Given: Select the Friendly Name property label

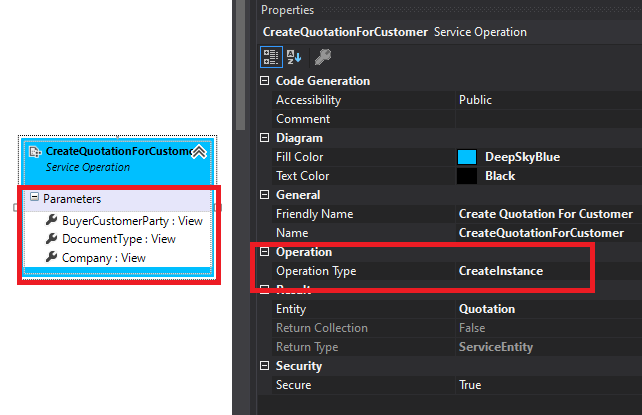Looking at the screenshot, I should coord(314,214).
